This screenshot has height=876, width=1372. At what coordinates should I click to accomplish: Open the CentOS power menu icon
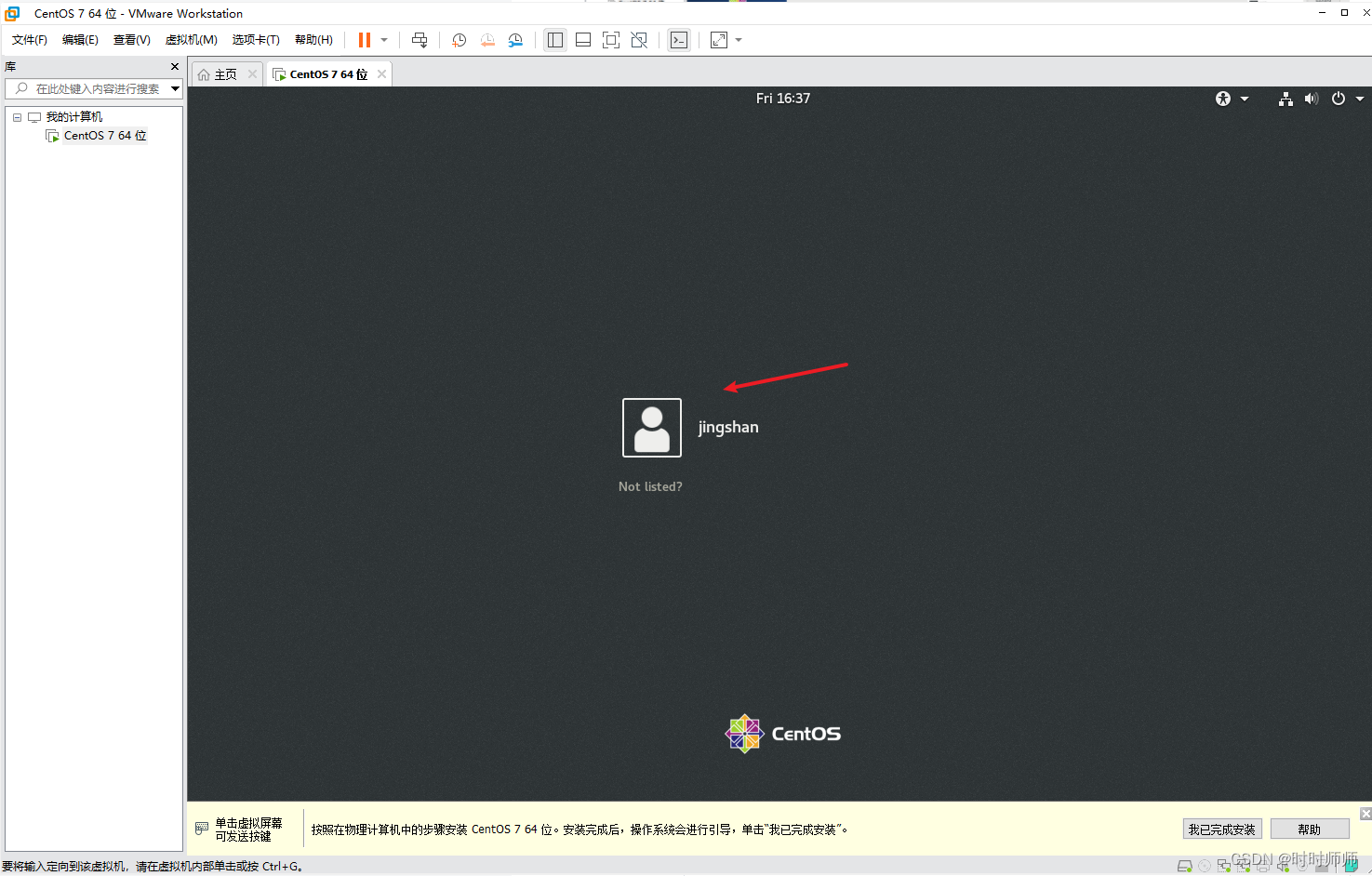point(1339,99)
